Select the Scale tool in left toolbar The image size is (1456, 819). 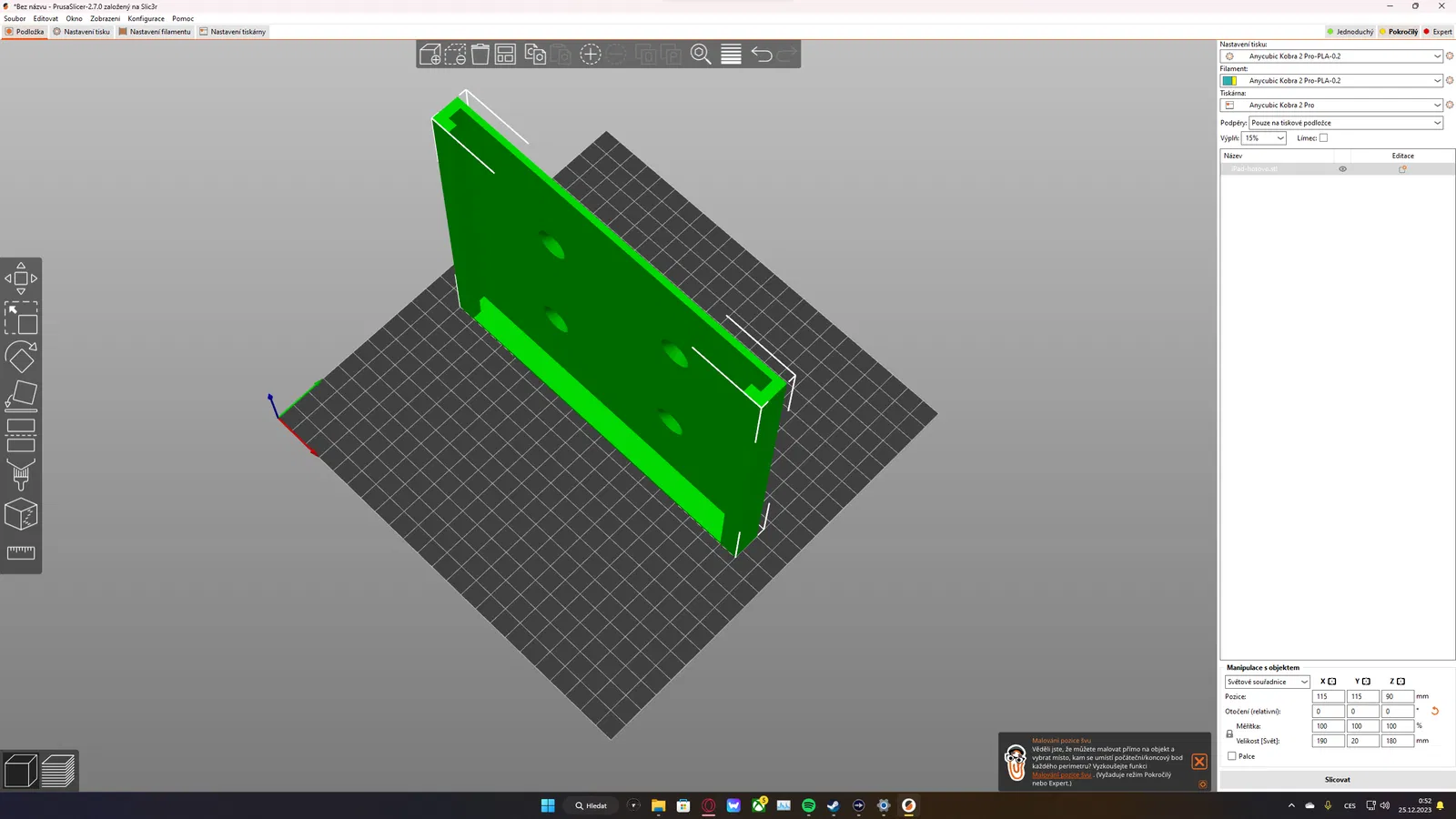point(21,318)
